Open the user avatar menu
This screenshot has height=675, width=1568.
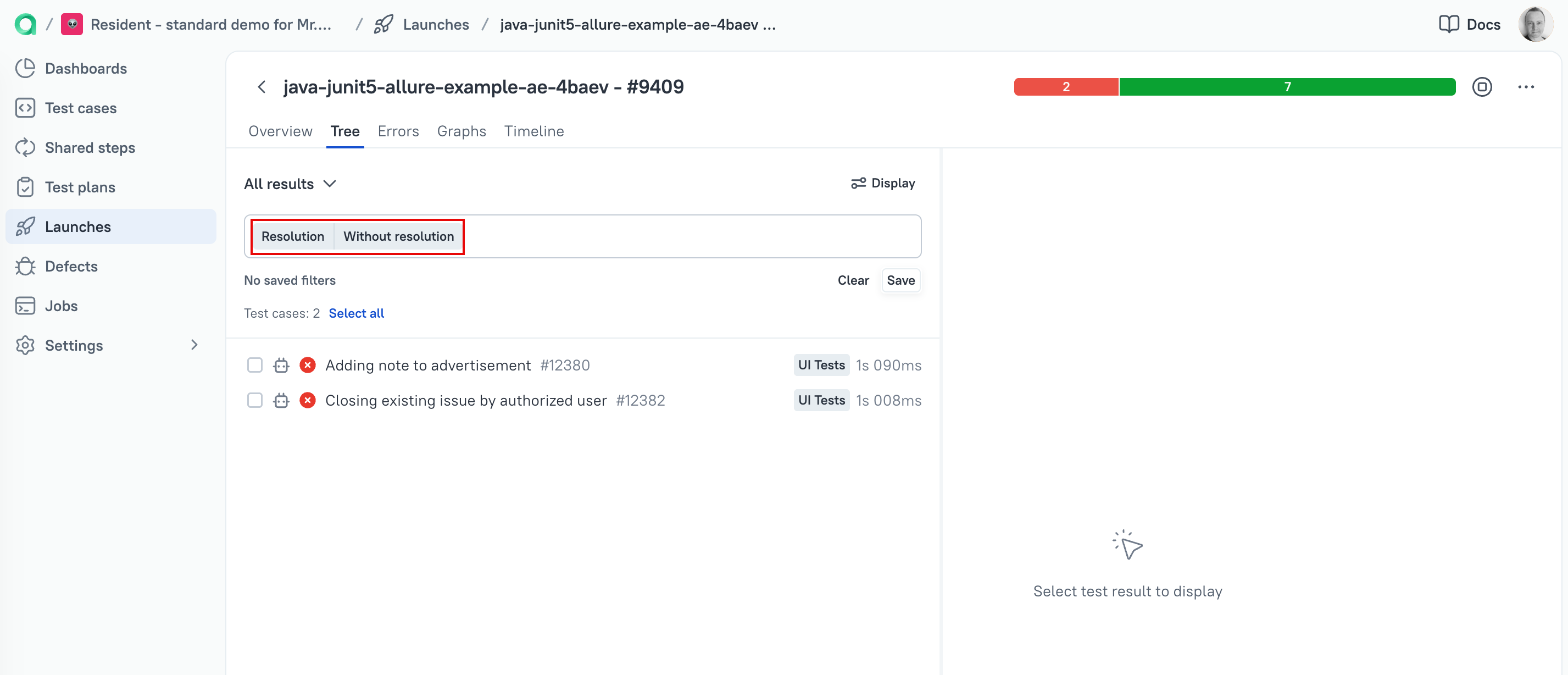point(1535,24)
